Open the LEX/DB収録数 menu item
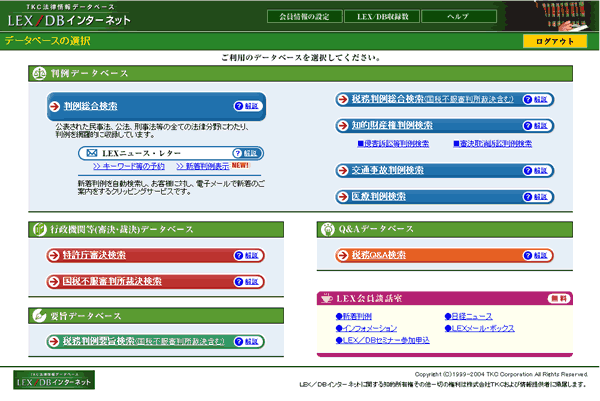The width and height of the screenshot is (600, 401). click(382, 16)
